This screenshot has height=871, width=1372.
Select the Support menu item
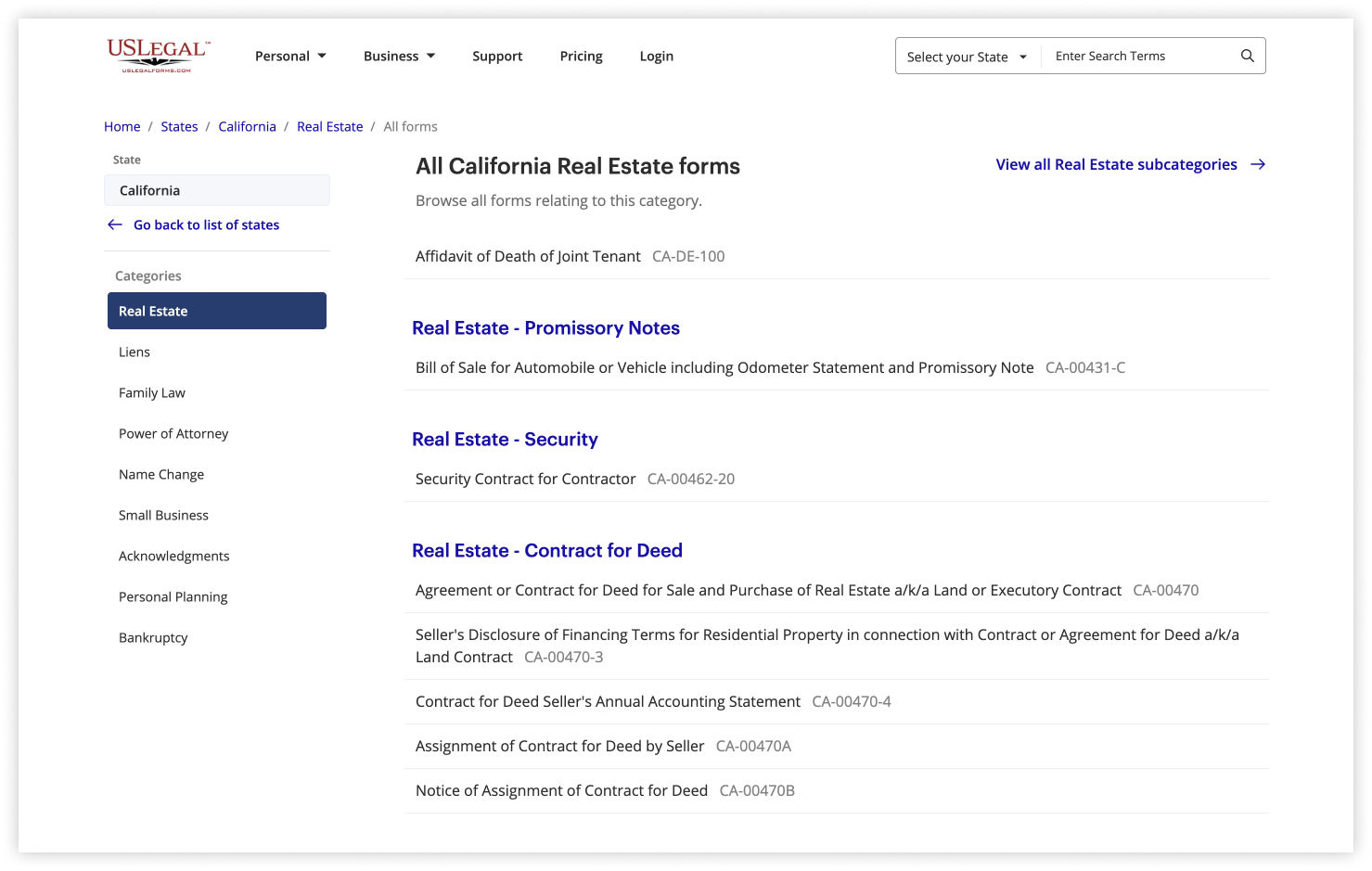(x=497, y=56)
